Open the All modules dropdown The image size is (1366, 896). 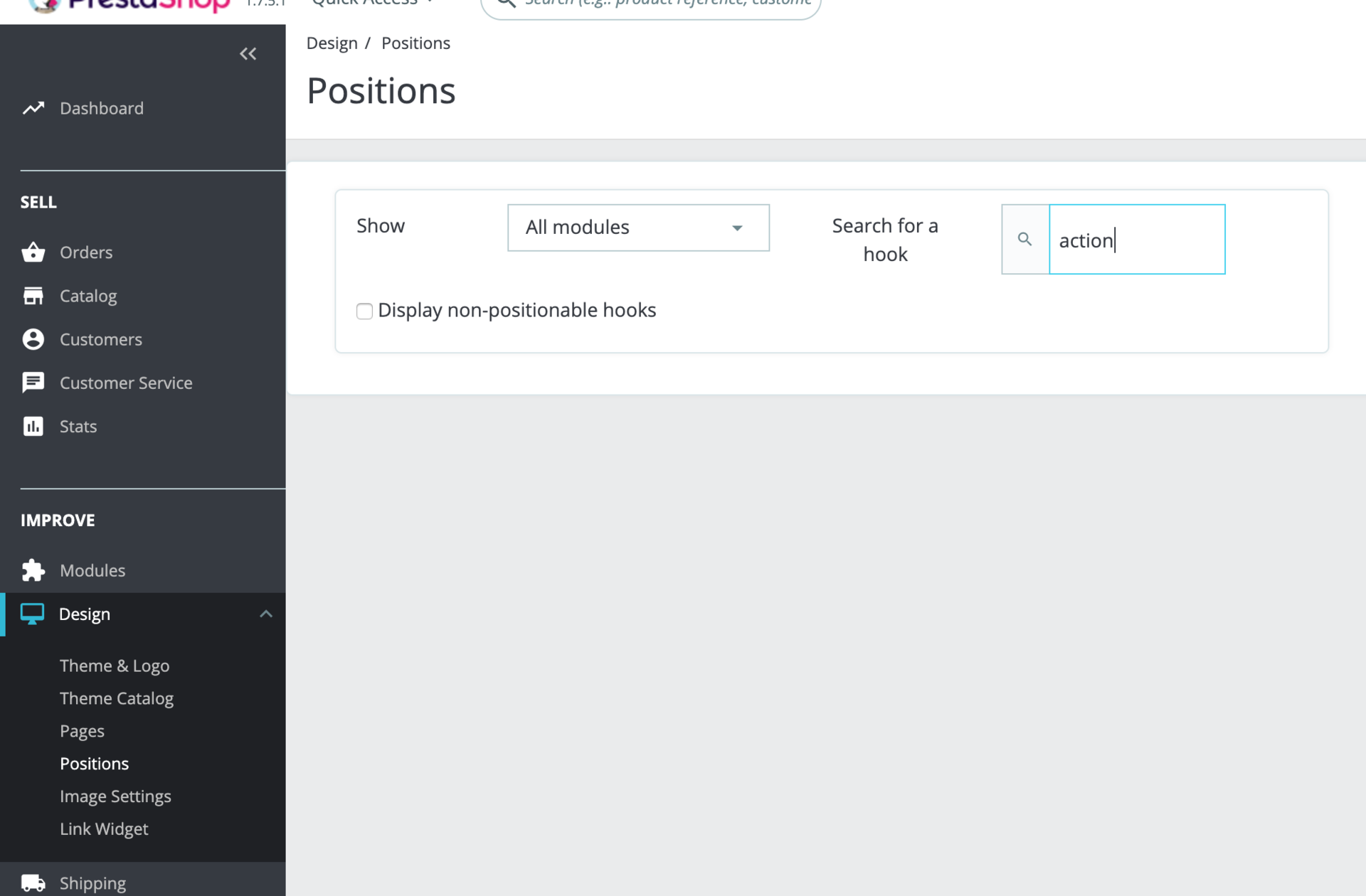coord(638,228)
